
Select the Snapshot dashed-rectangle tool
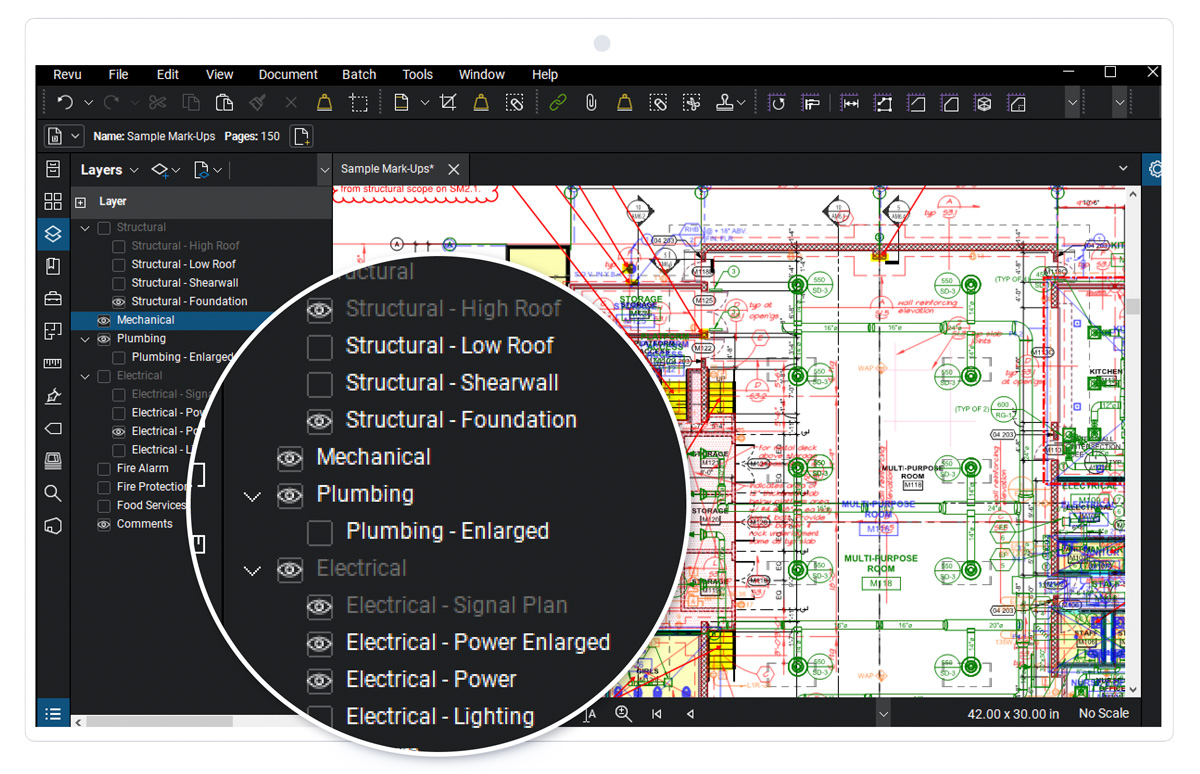[358, 102]
